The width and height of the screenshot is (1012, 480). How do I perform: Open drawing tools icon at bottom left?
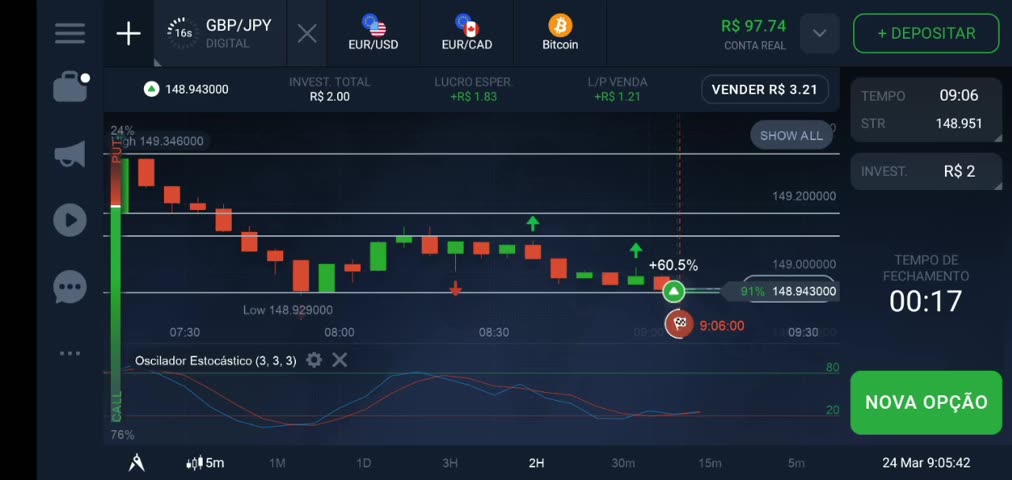137,462
